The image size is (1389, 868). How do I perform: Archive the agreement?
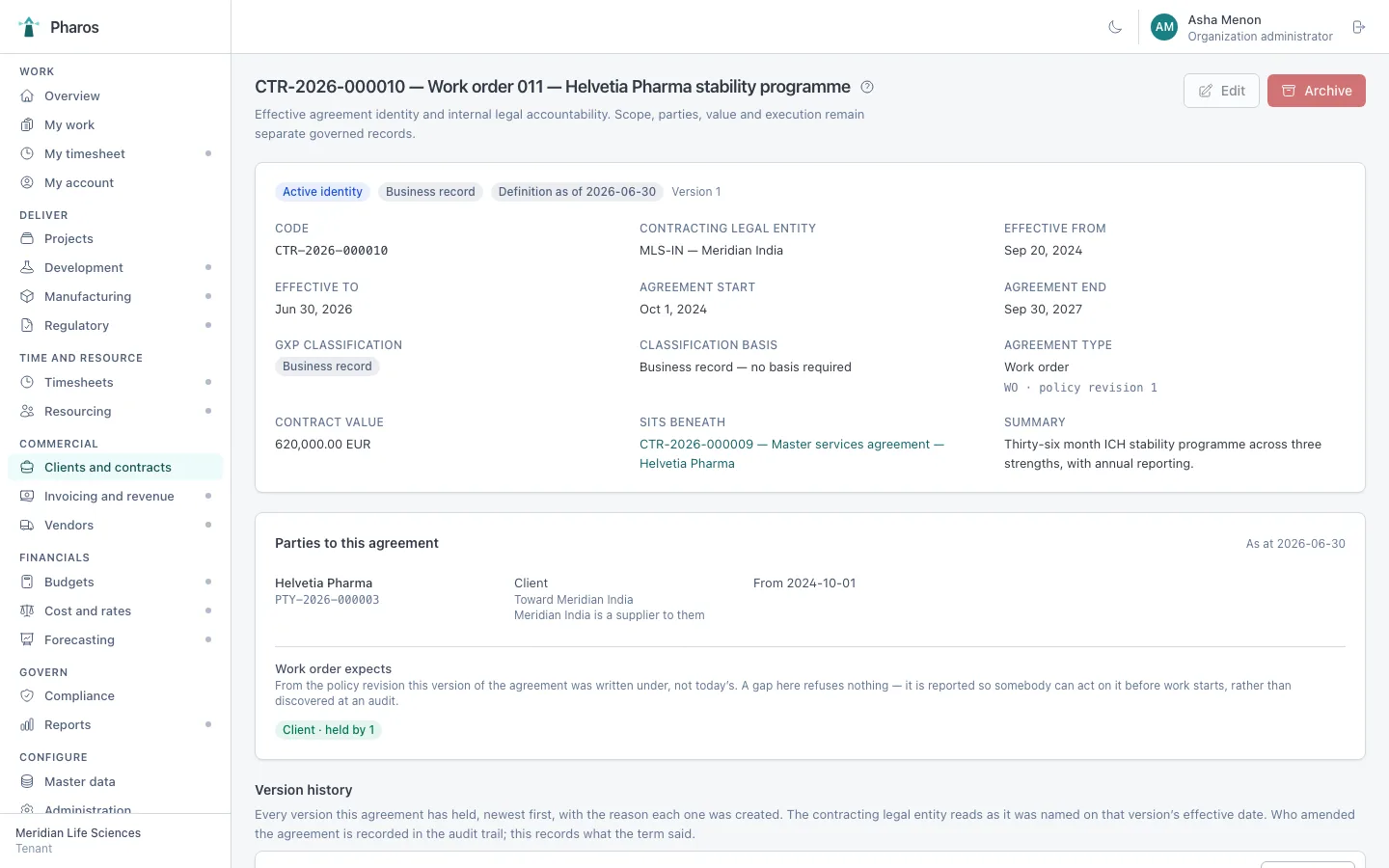tap(1317, 91)
